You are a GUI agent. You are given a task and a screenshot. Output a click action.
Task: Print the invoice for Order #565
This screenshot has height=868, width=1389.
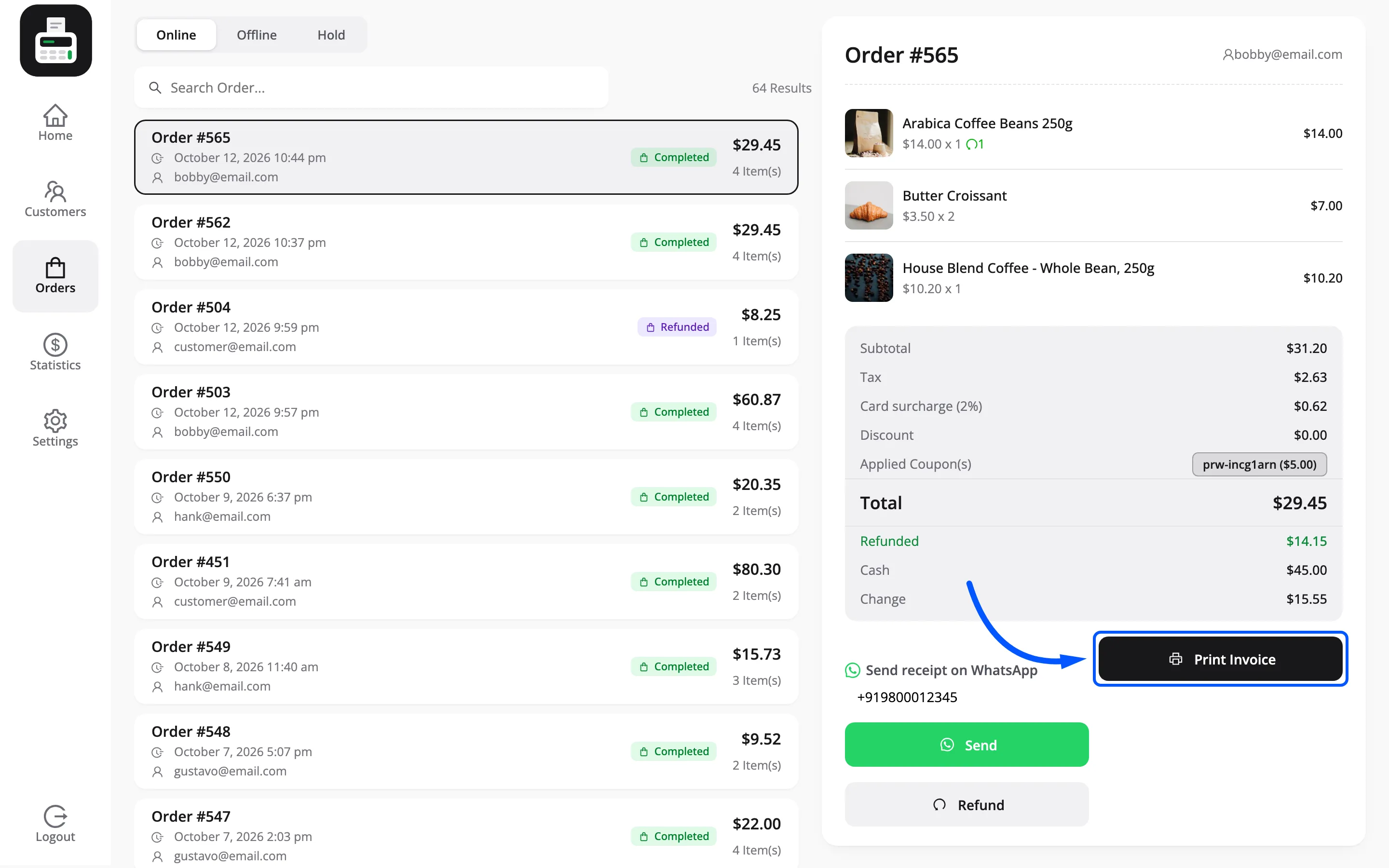pos(1220,659)
